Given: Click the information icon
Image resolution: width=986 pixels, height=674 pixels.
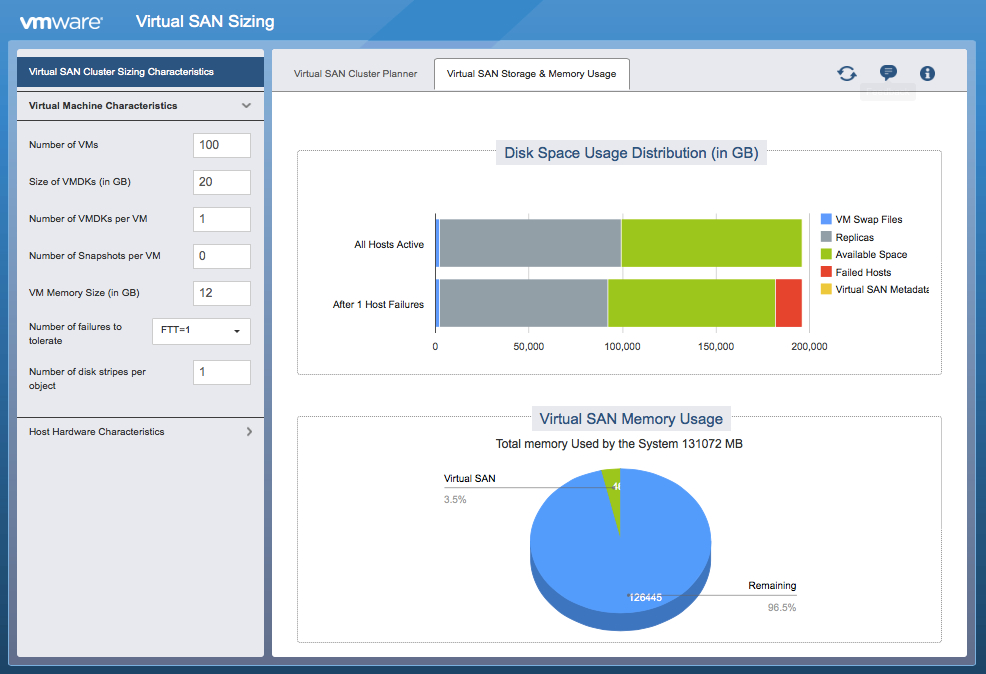Looking at the screenshot, I should (x=927, y=73).
